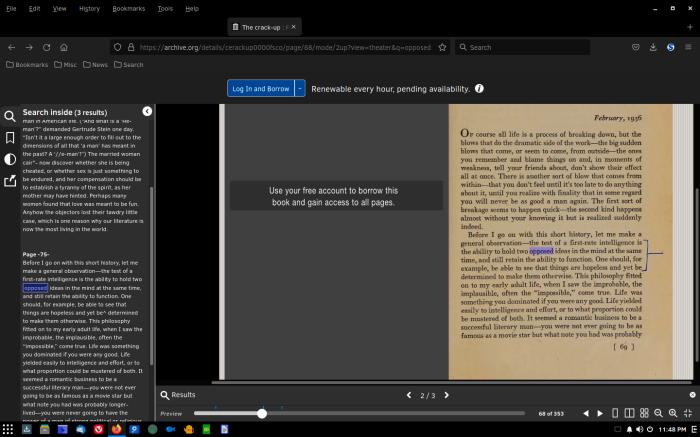Go to the previous search result
Image resolution: width=700 pixels, height=437 pixels.
pyautogui.click(x=408, y=395)
